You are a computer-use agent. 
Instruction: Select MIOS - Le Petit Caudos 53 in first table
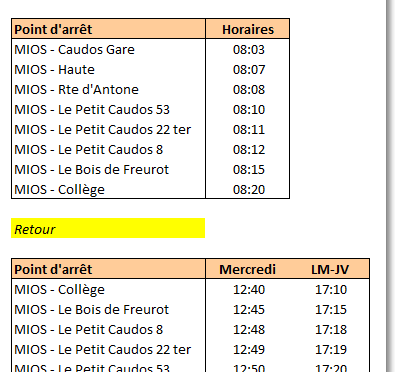(108, 109)
